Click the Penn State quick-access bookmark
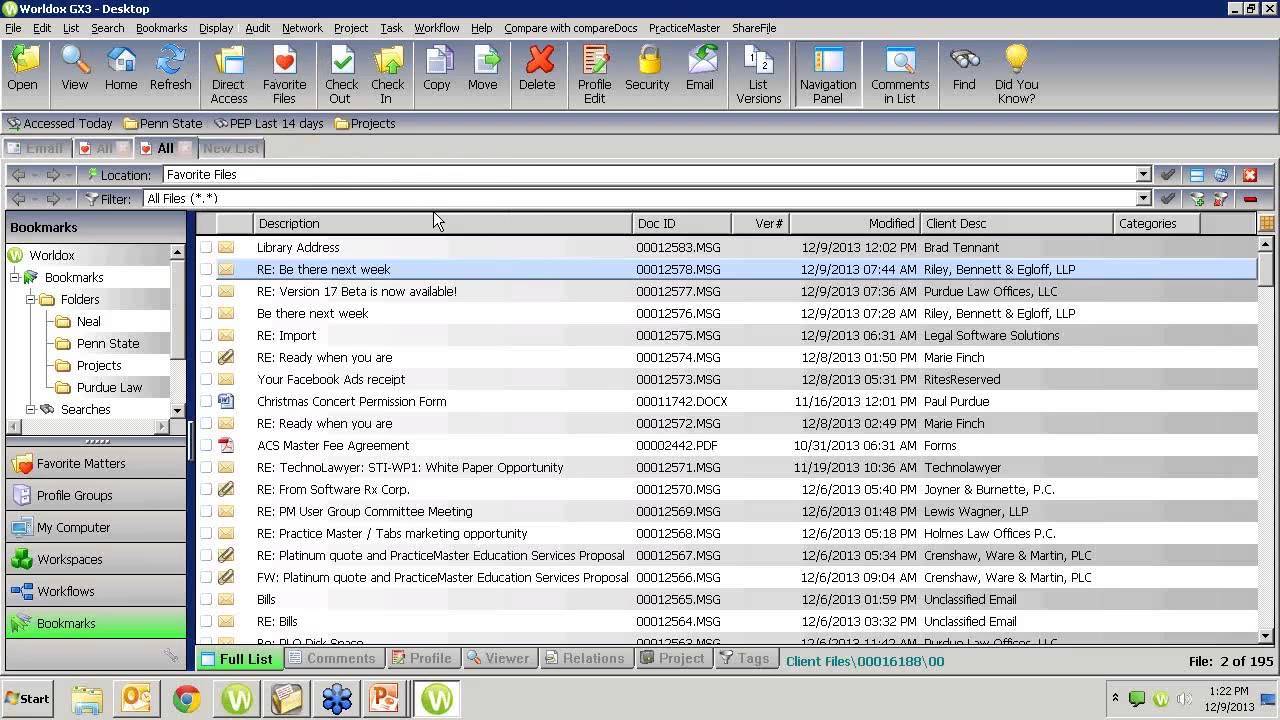1280x720 pixels. tap(162, 124)
